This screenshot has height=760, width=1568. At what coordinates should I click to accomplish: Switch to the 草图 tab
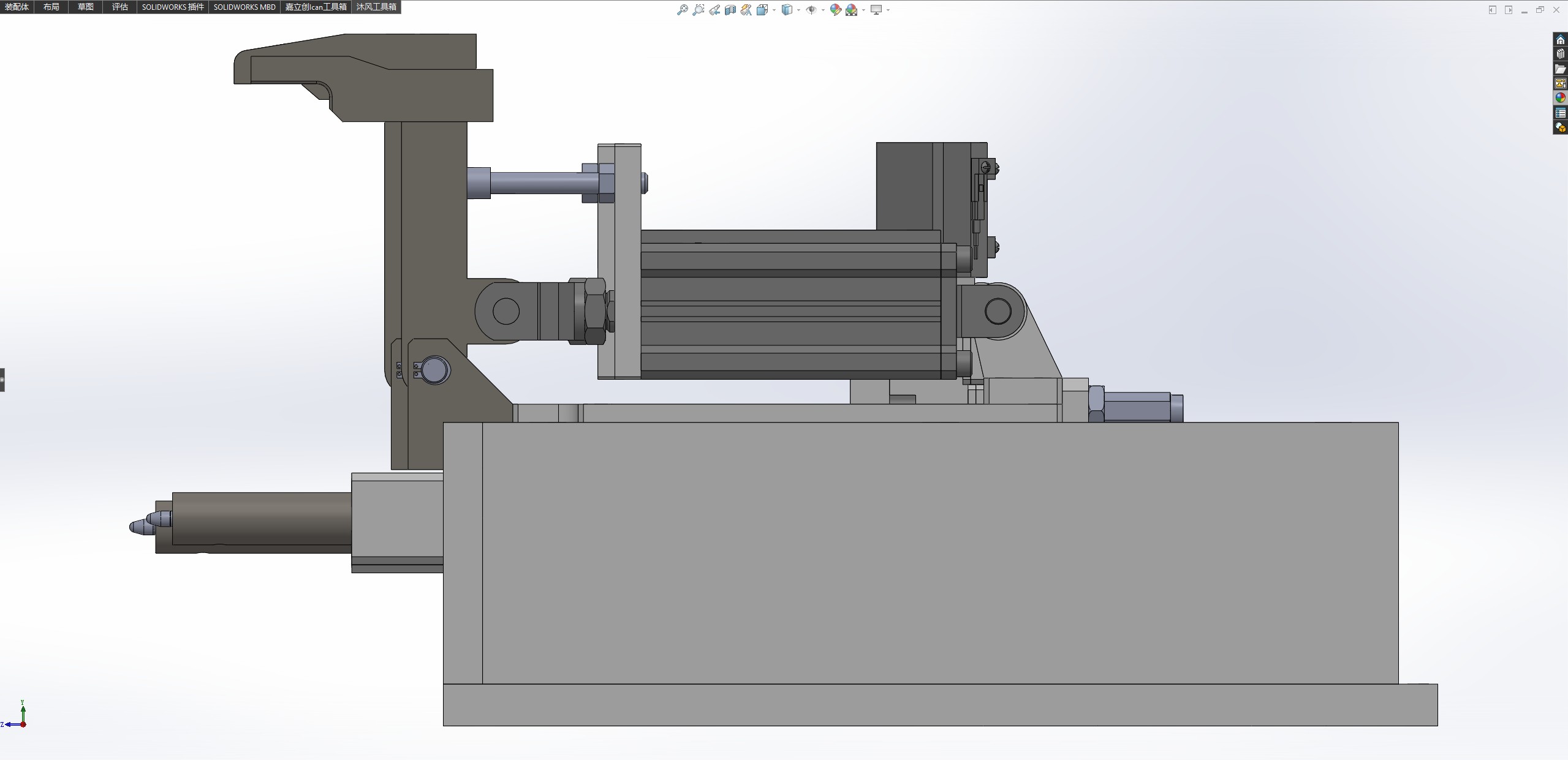(x=86, y=7)
